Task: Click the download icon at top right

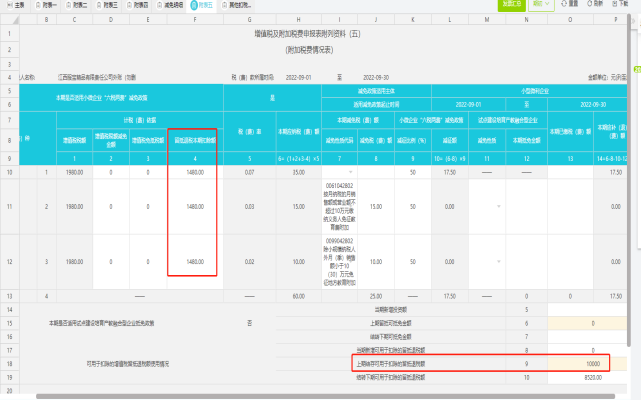Action: tap(615, 4)
